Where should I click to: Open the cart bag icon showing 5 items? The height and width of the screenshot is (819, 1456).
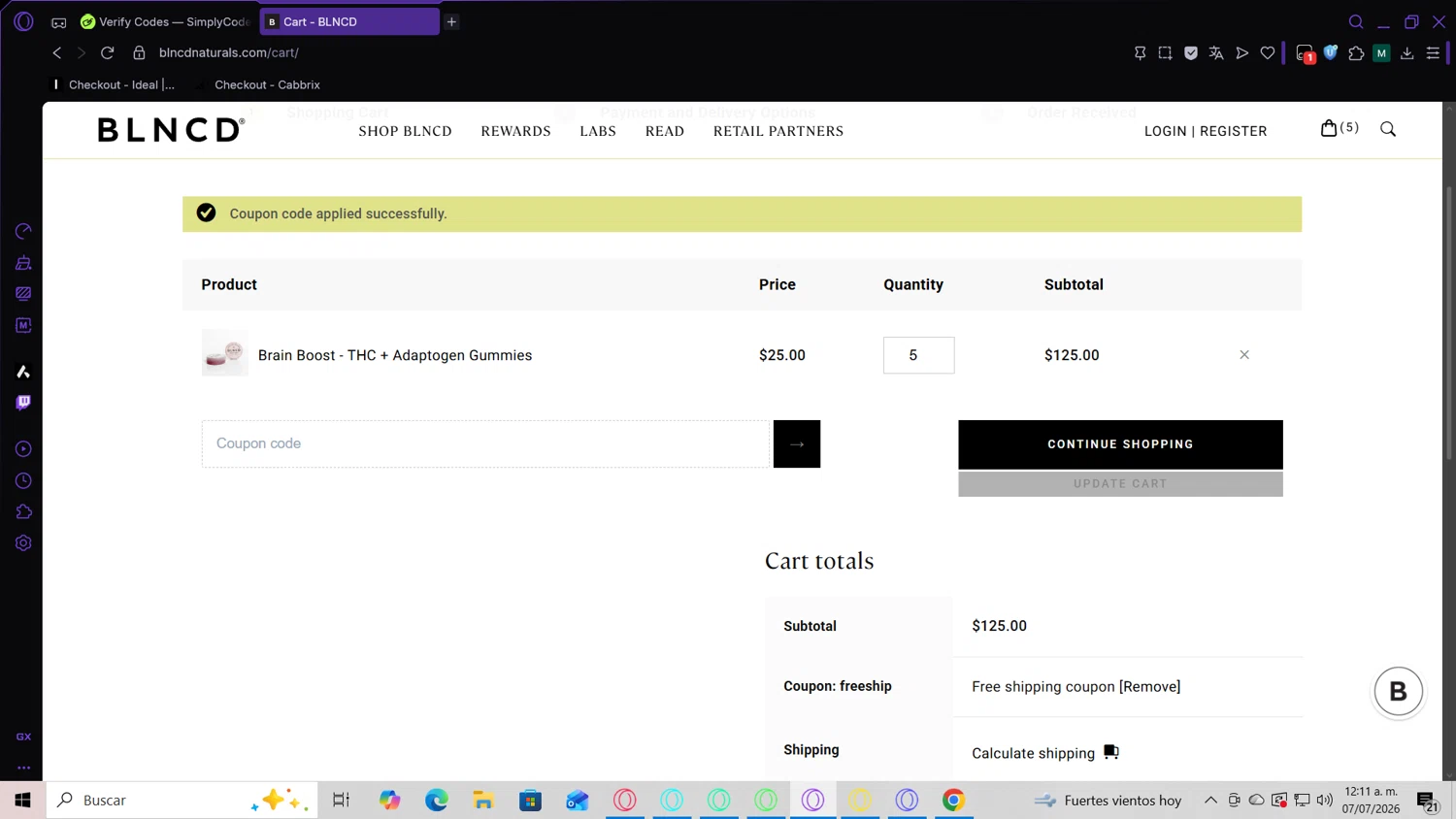pos(1339,128)
